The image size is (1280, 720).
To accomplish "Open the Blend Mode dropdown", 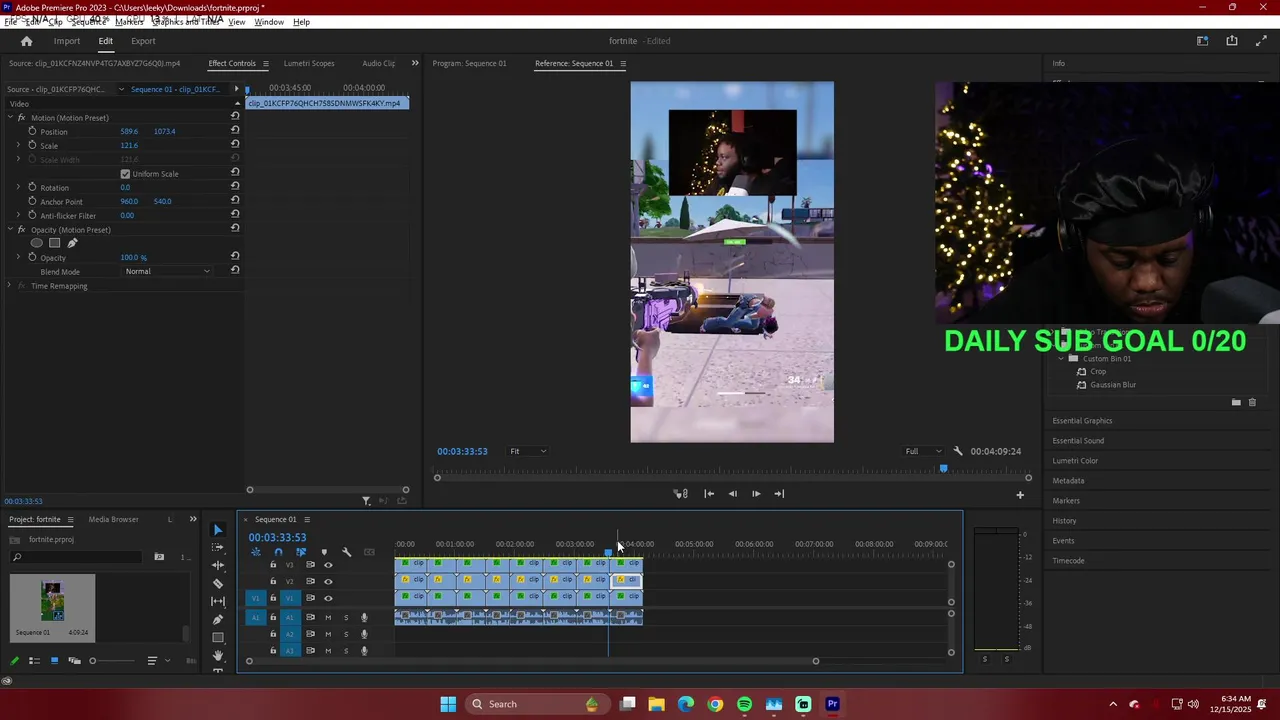I will 167,271.
